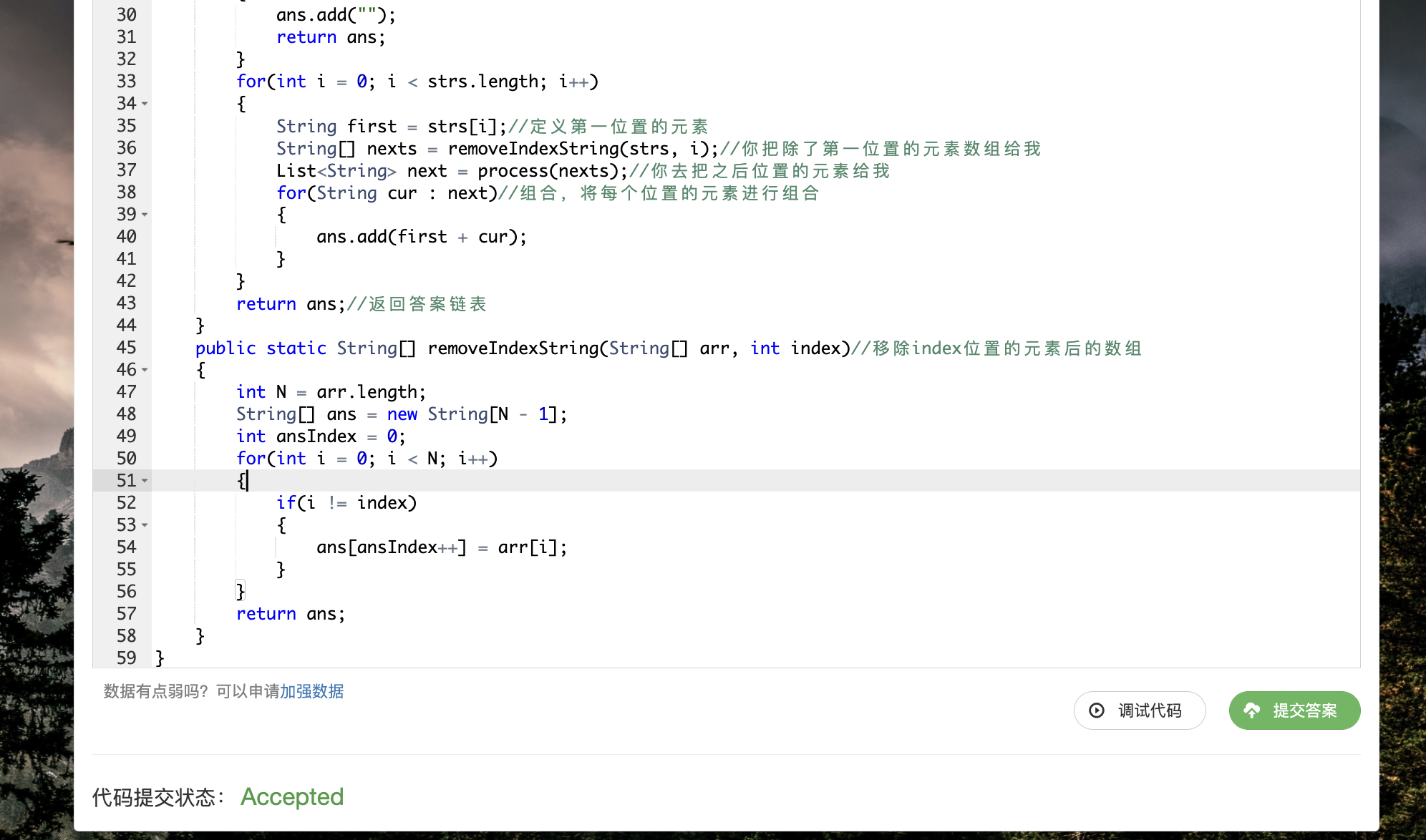Click 'new String[N - 1];' on line 48

pos(477,414)
